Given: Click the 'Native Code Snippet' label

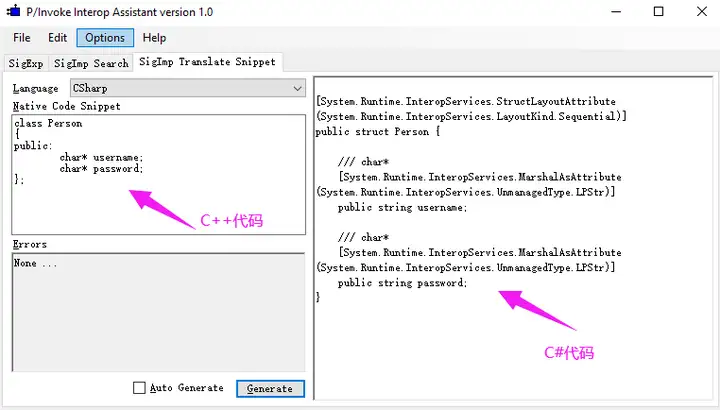Looking at the screenshot, I should 67,106.
